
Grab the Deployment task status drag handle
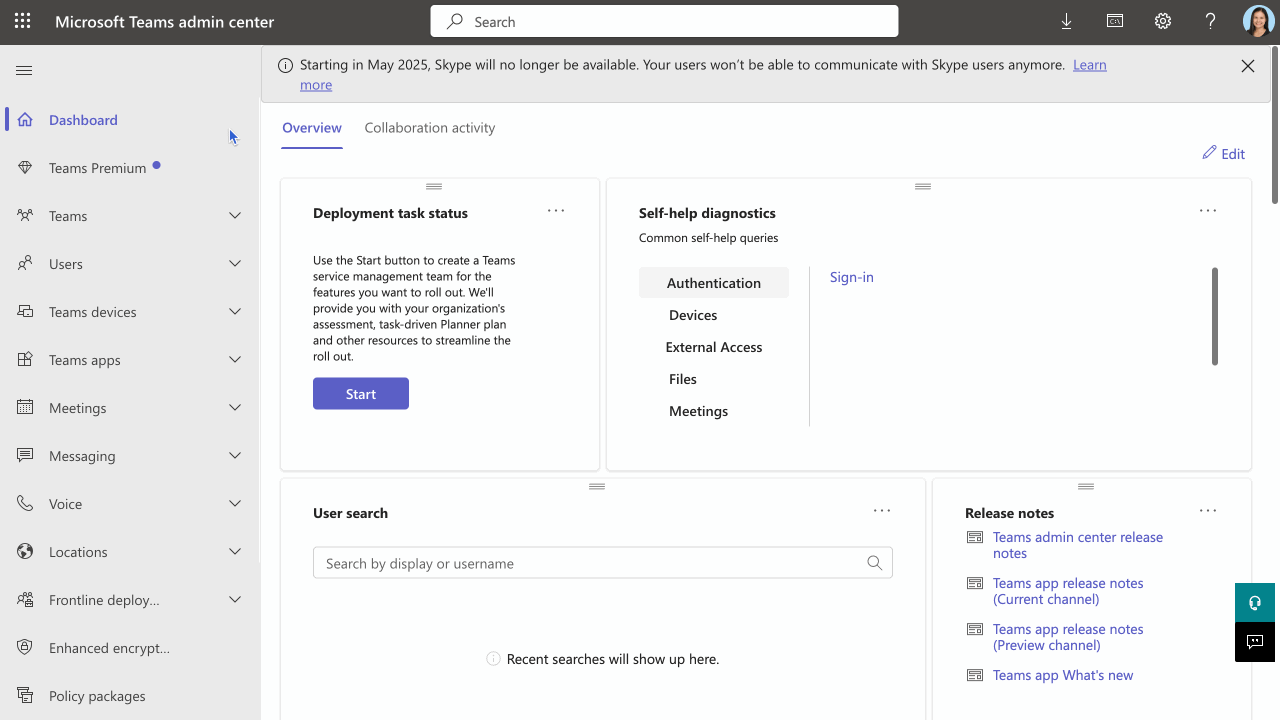[x=434, y=186]
